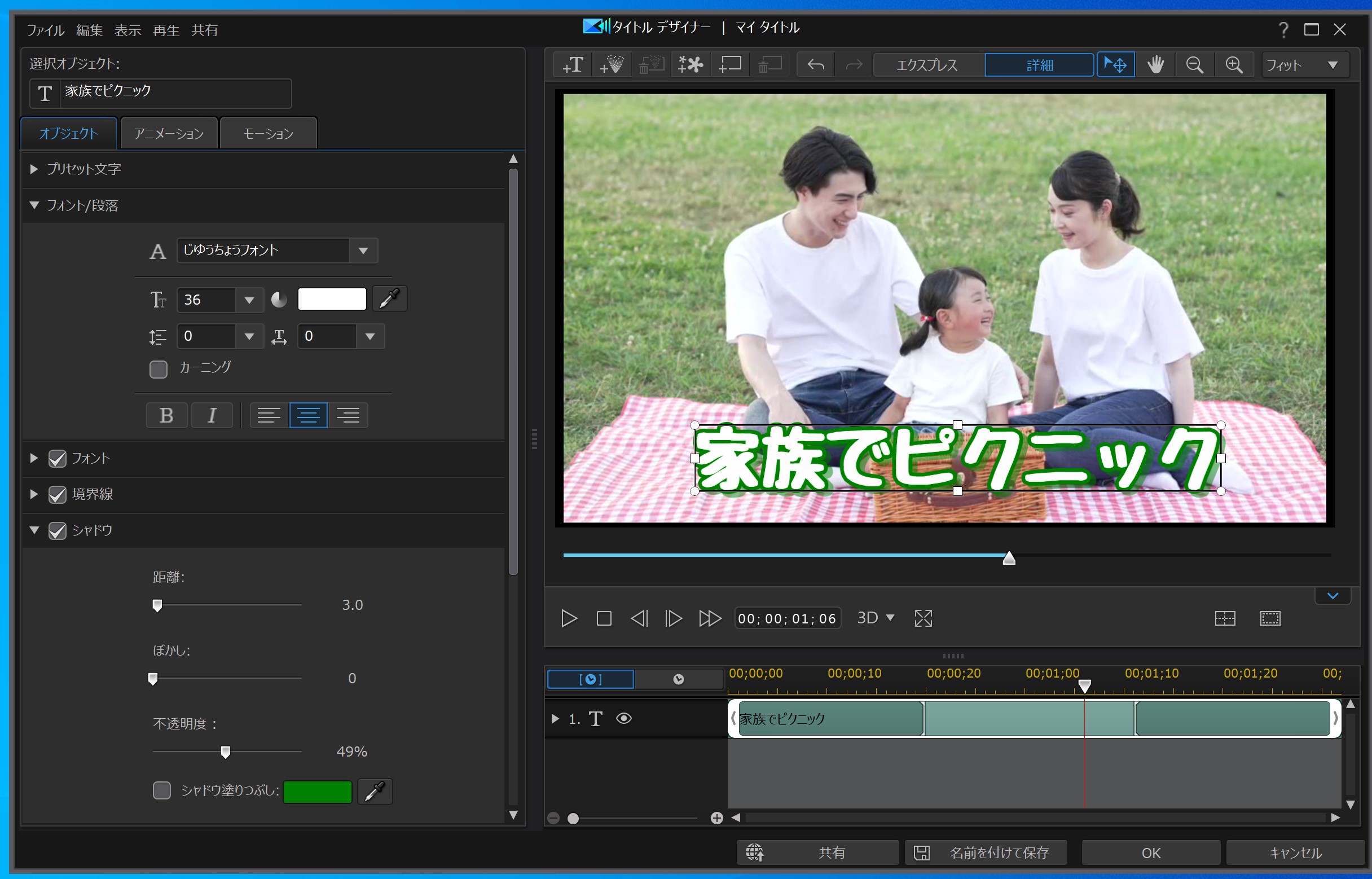Click the insert text tool icon
This screenshot has width=1372, height=879.
pos(573,64)
